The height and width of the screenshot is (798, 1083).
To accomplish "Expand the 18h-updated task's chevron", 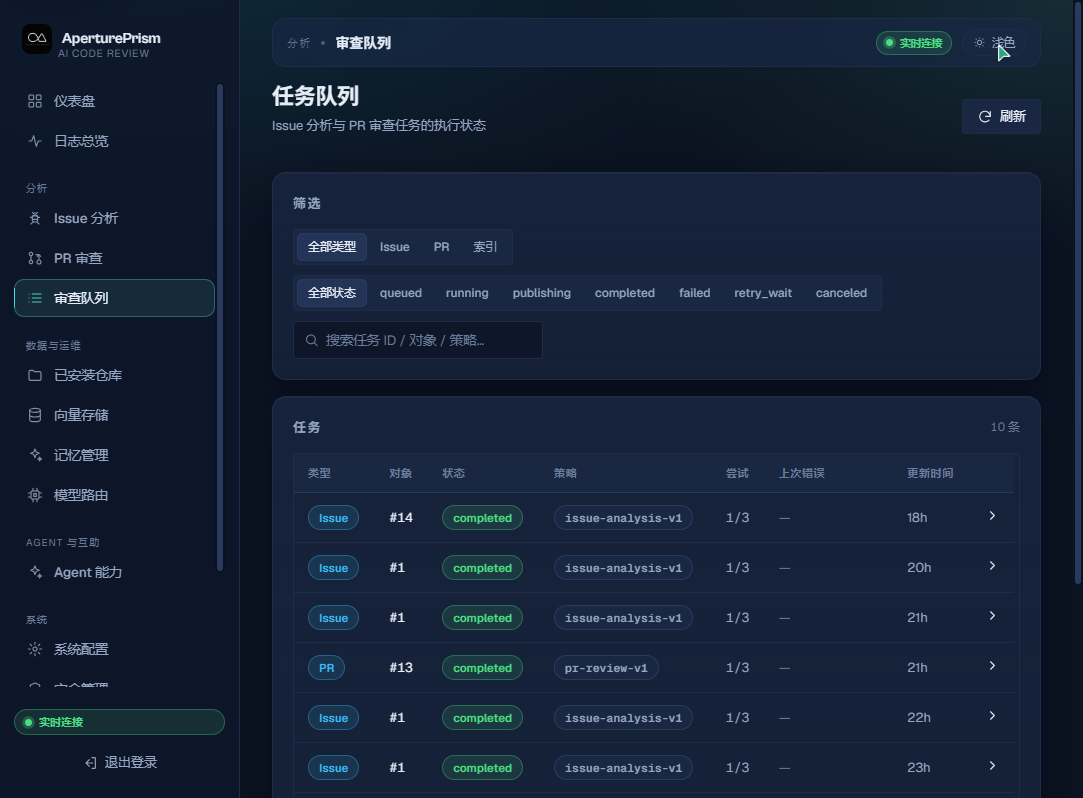I will (x=992, y=516).
